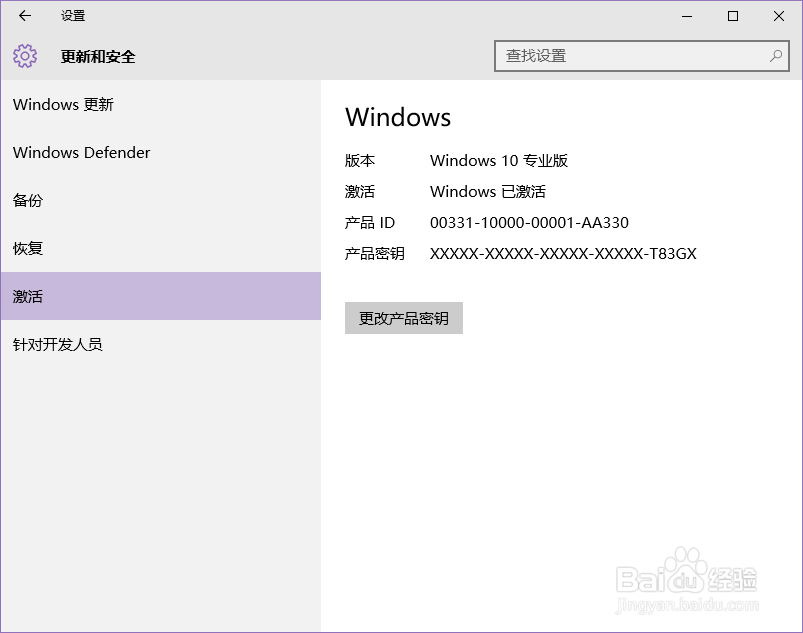Close the 设置 window
Viewport: 803px width, 633px height.
point(778,16)
